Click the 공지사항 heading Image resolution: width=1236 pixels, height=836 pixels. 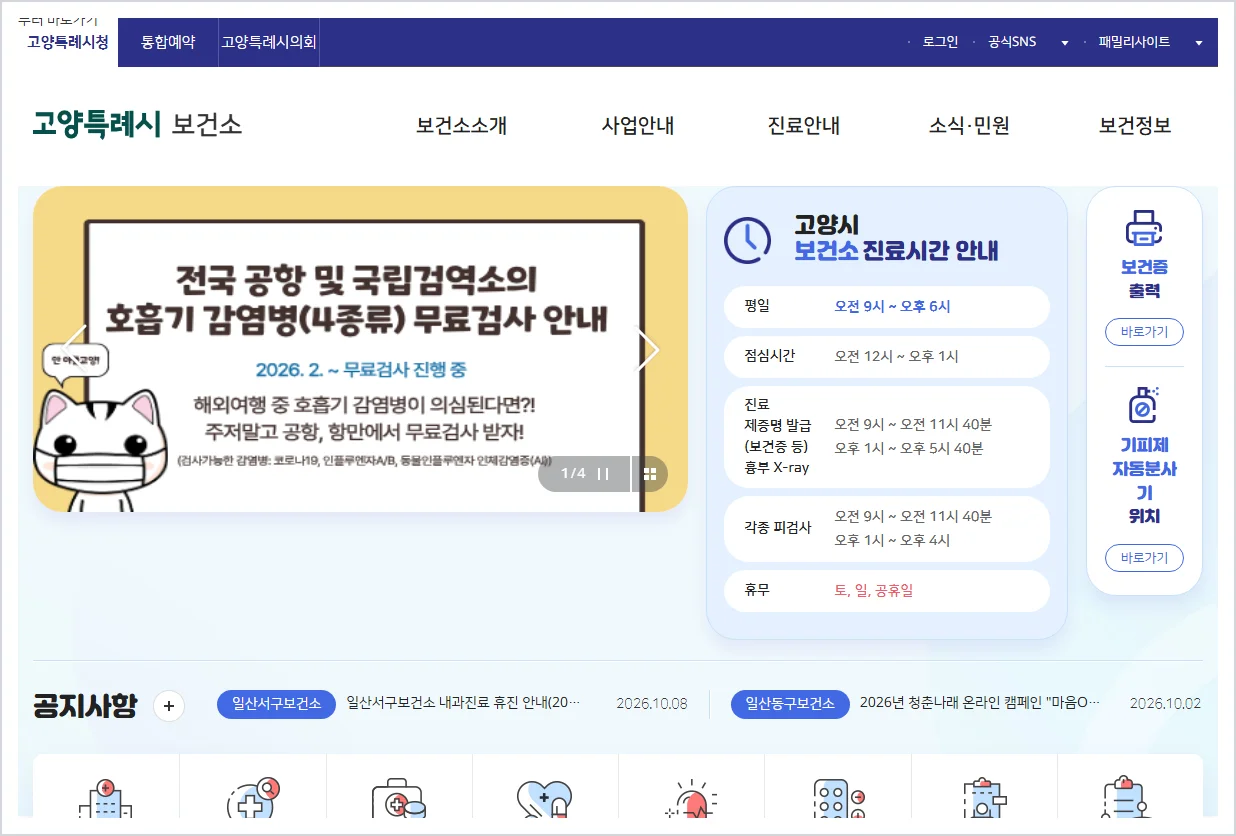click(85, 706)
